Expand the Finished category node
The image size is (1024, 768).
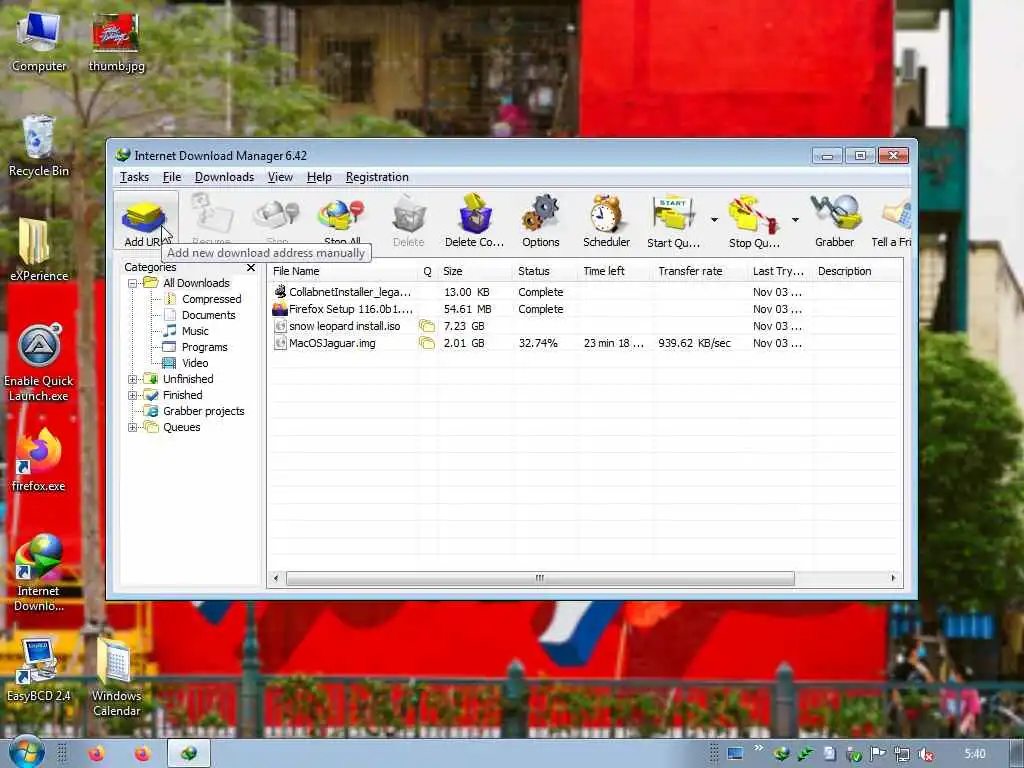(x=133, y=395)
